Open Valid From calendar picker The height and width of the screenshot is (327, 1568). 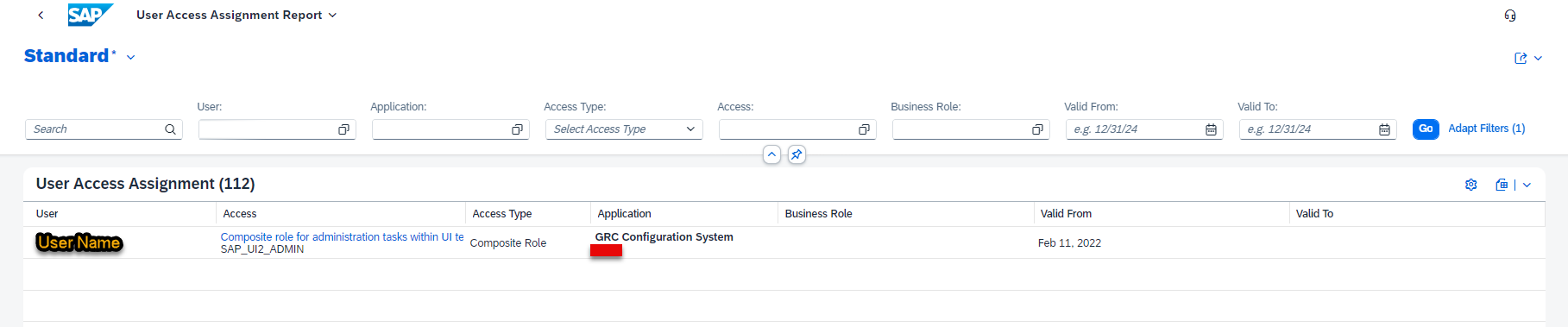click(1211, 129)
